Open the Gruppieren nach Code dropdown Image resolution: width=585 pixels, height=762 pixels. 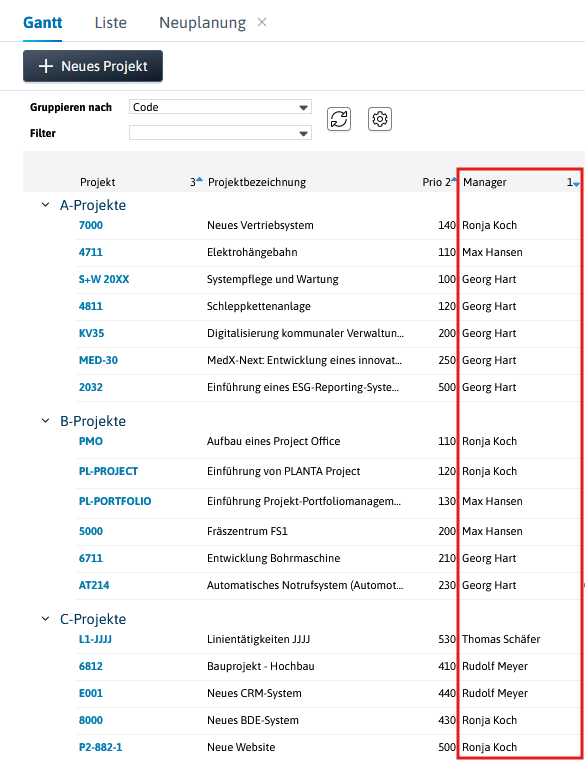pyautogui.click(x=220, y=107)
